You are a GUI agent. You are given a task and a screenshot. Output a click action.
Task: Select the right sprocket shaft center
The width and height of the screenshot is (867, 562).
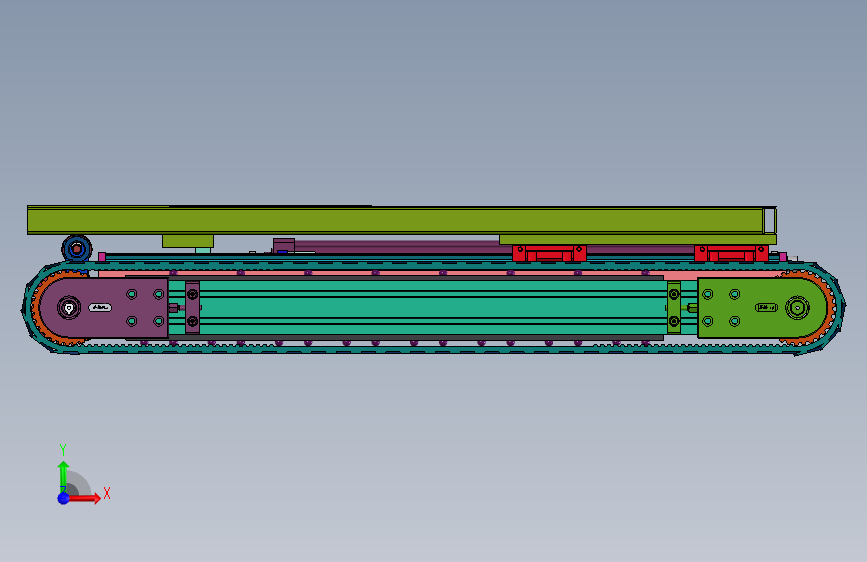click(x=797, y=308)
